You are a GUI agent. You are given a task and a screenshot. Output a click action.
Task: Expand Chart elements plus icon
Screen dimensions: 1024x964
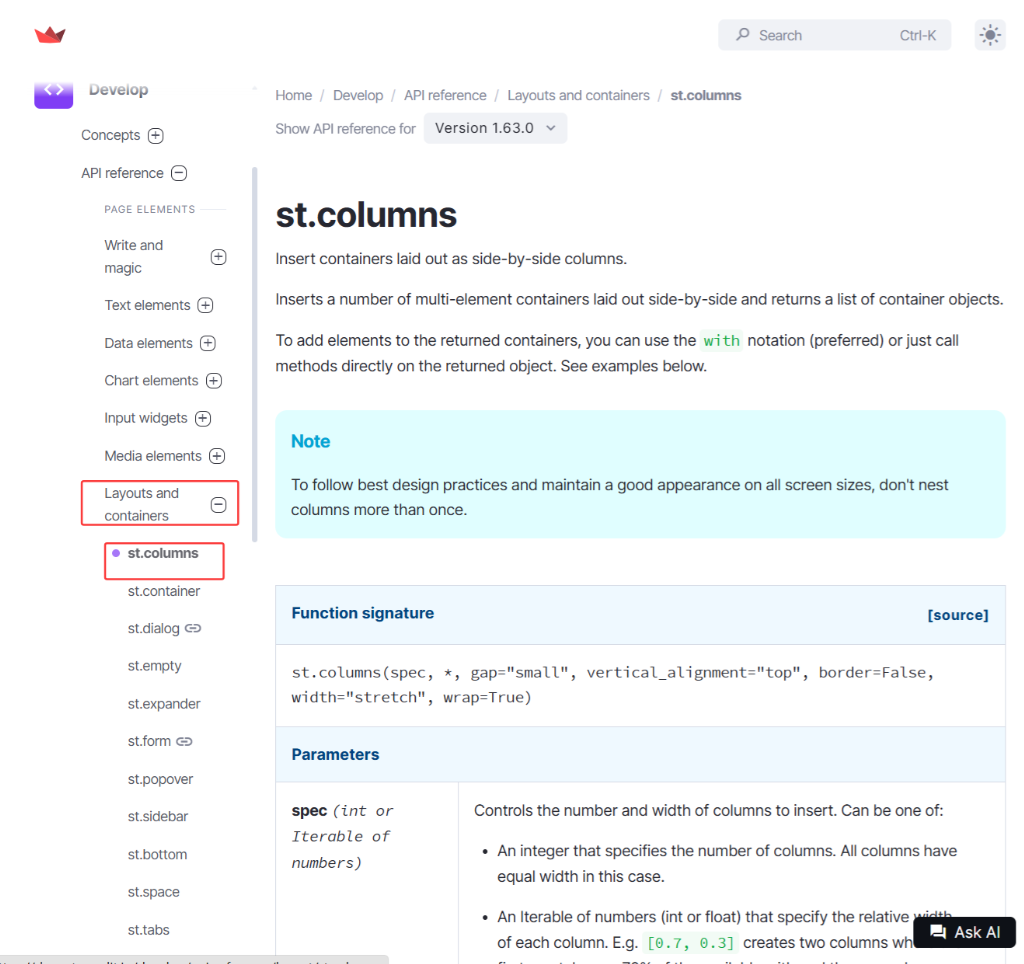click(214, 381)
